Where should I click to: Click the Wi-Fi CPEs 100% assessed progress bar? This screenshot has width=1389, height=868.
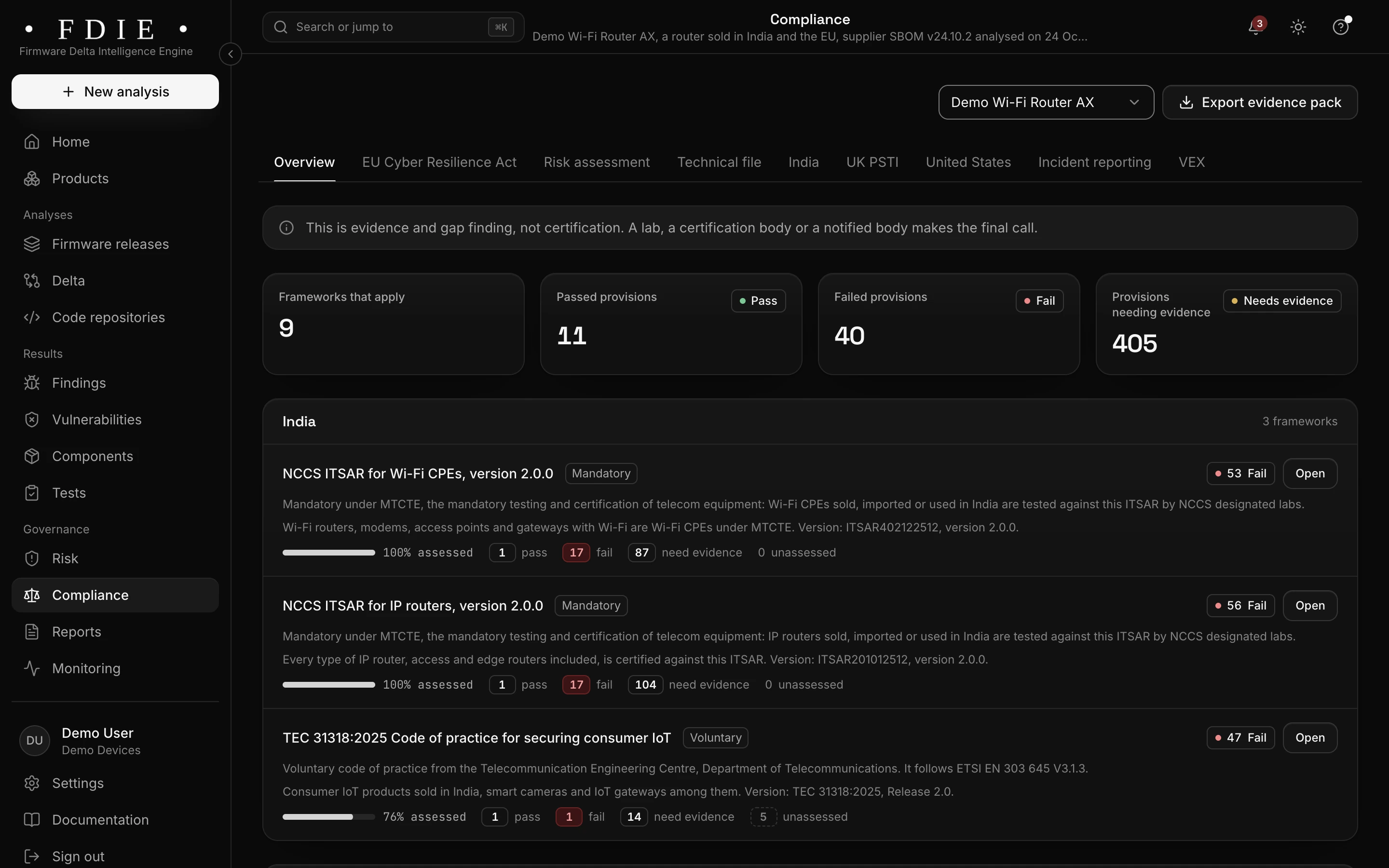tap(328, 553)
